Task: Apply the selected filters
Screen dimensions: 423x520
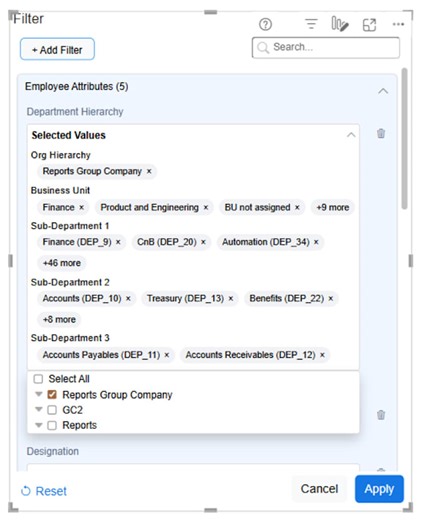Action: coord(379,489)
